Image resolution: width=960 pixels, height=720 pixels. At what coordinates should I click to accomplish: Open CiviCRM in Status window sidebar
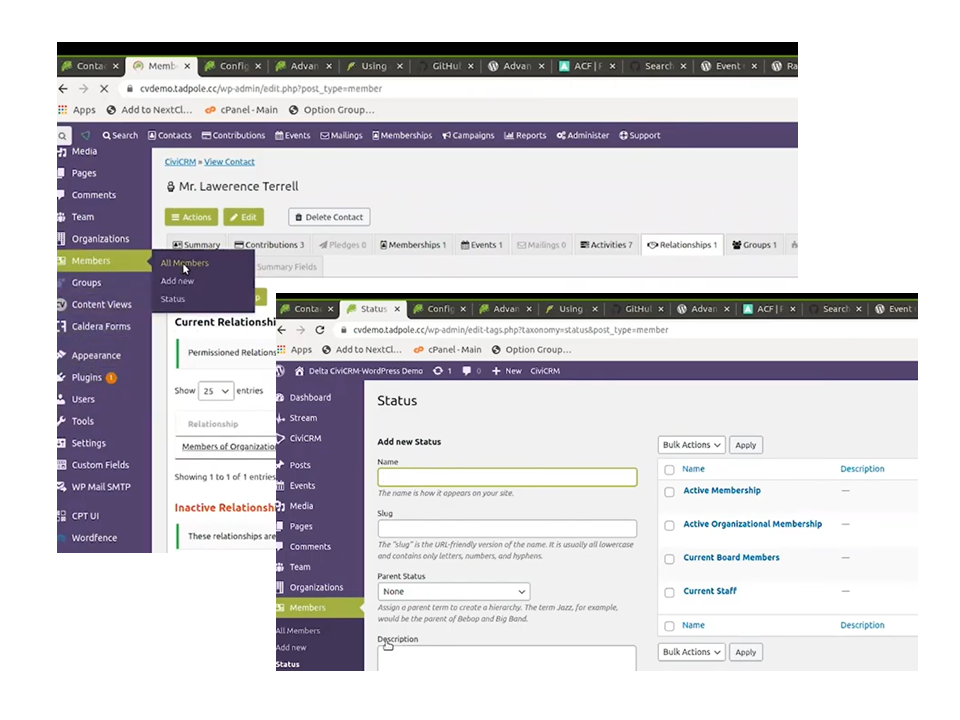(305, 438)
